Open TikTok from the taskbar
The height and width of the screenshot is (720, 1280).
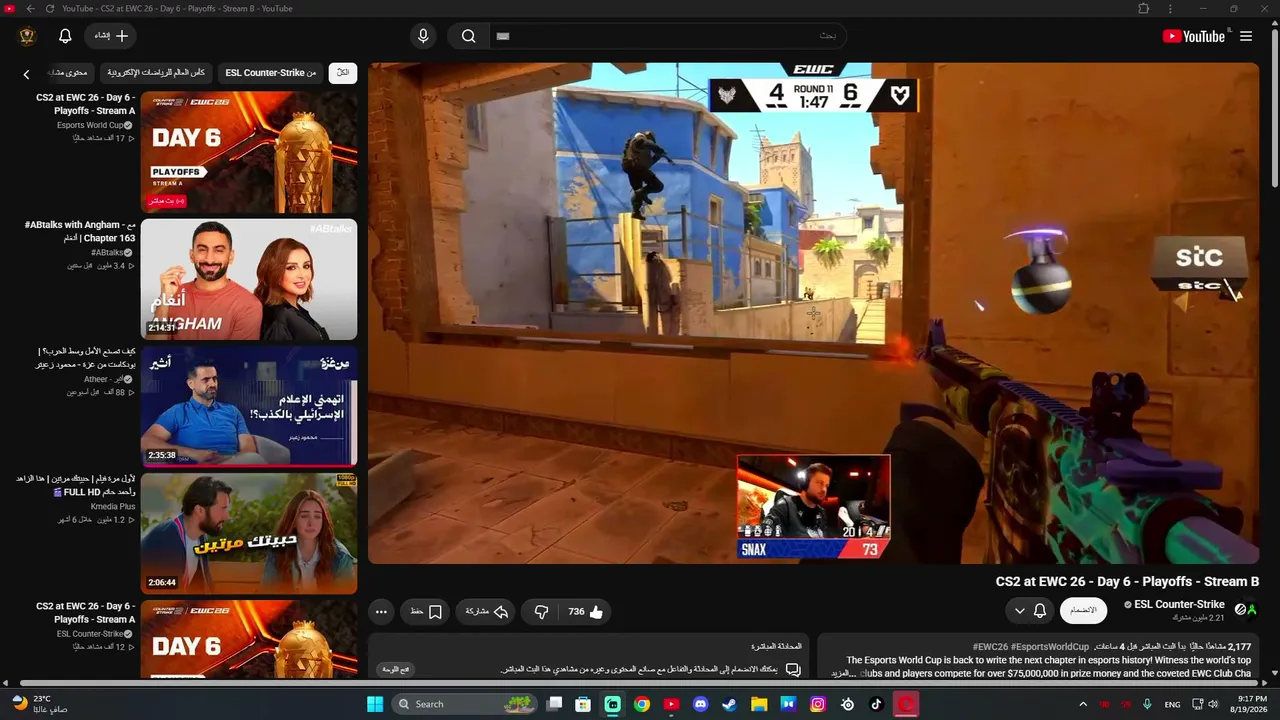click(x=877, y=704)
